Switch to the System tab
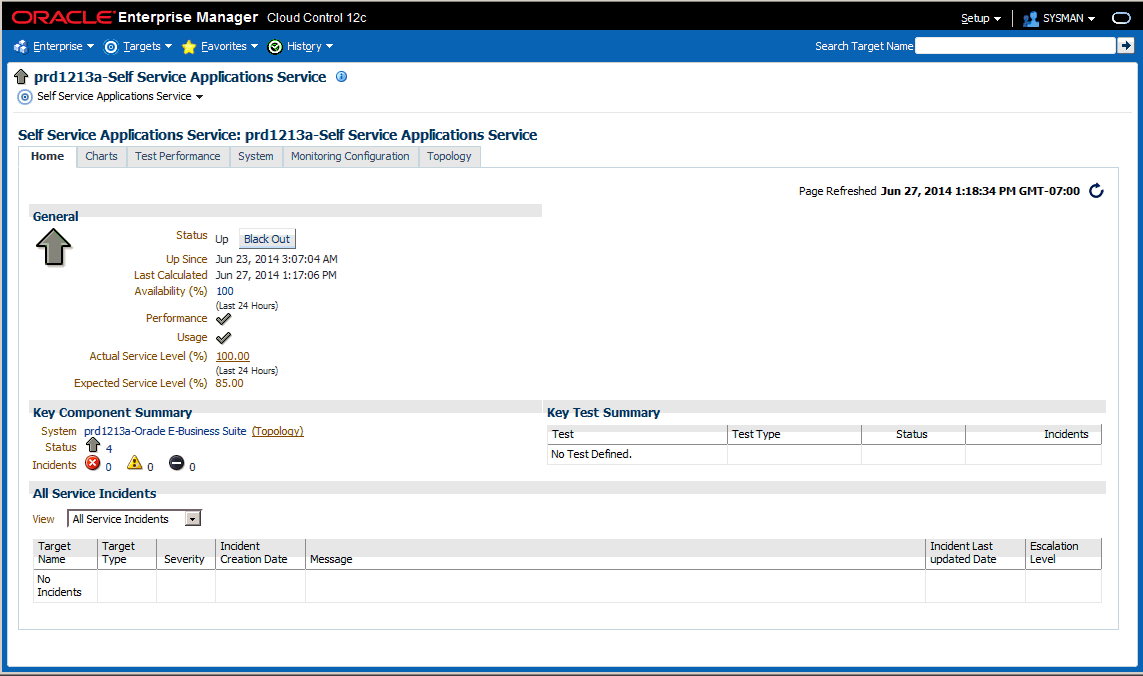This screenshot has height=676, width=1143. tap(256, 156)
